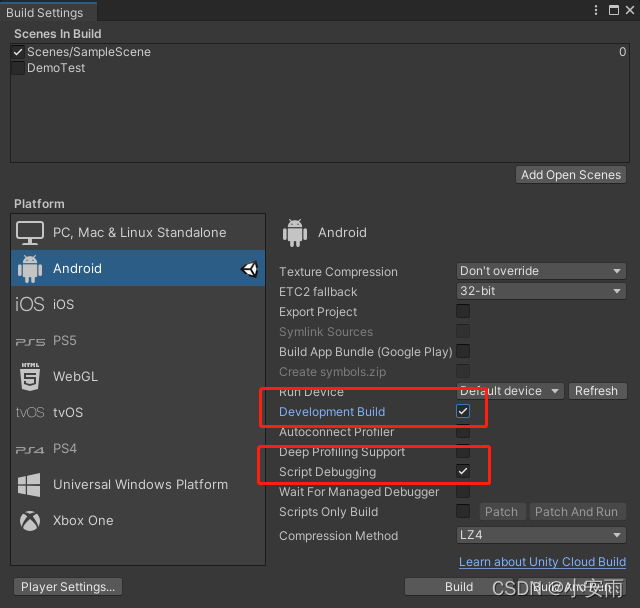The height and width of the screenshot is (608, 640).
Task: Select WebGL platform row
Action: click(138, 376)
